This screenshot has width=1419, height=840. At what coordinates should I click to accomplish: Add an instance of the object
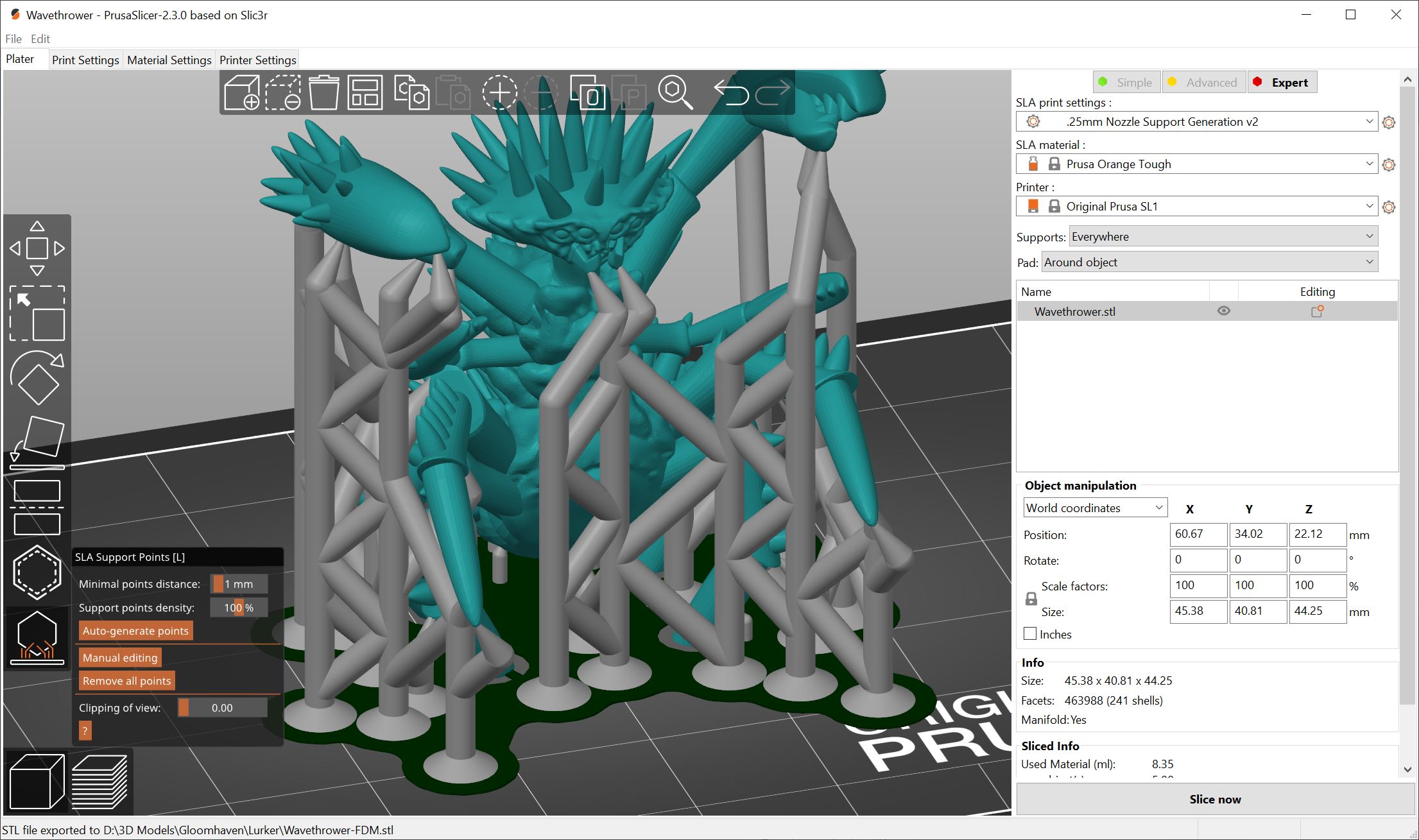point(500,92)
